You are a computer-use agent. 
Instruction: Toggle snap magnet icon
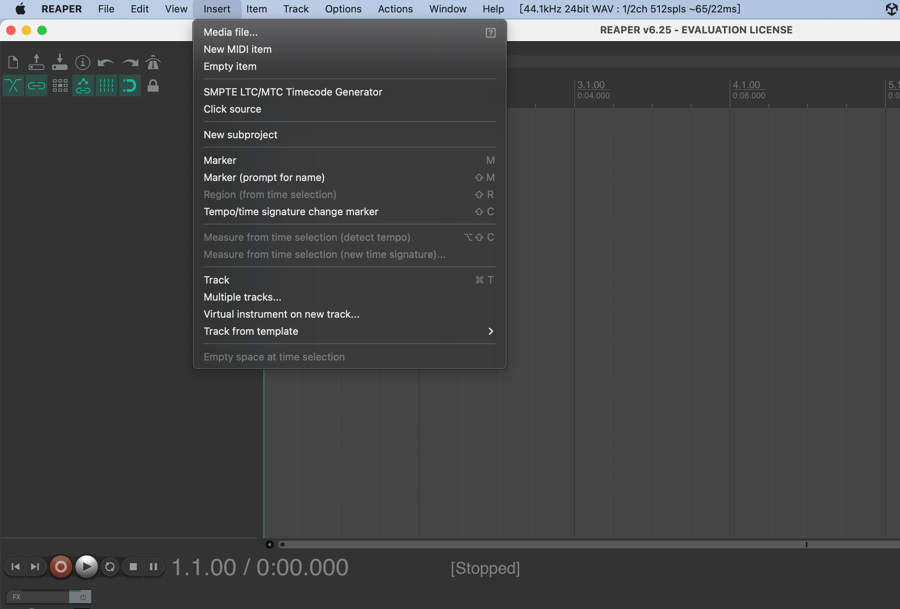click(130, 86)
